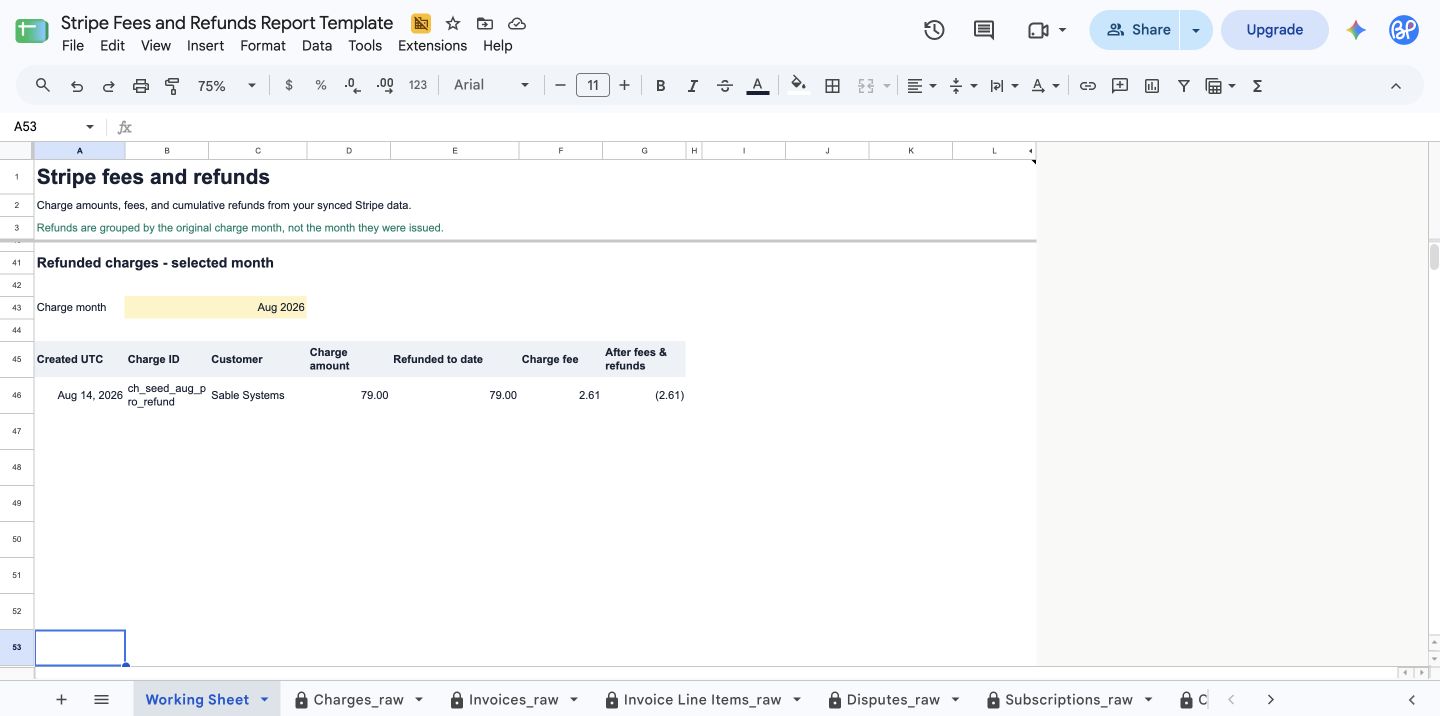The width and height of the screenshot is (1440, 716).
Task: Open the Share options dropdown arrow
Action: 1196,30
